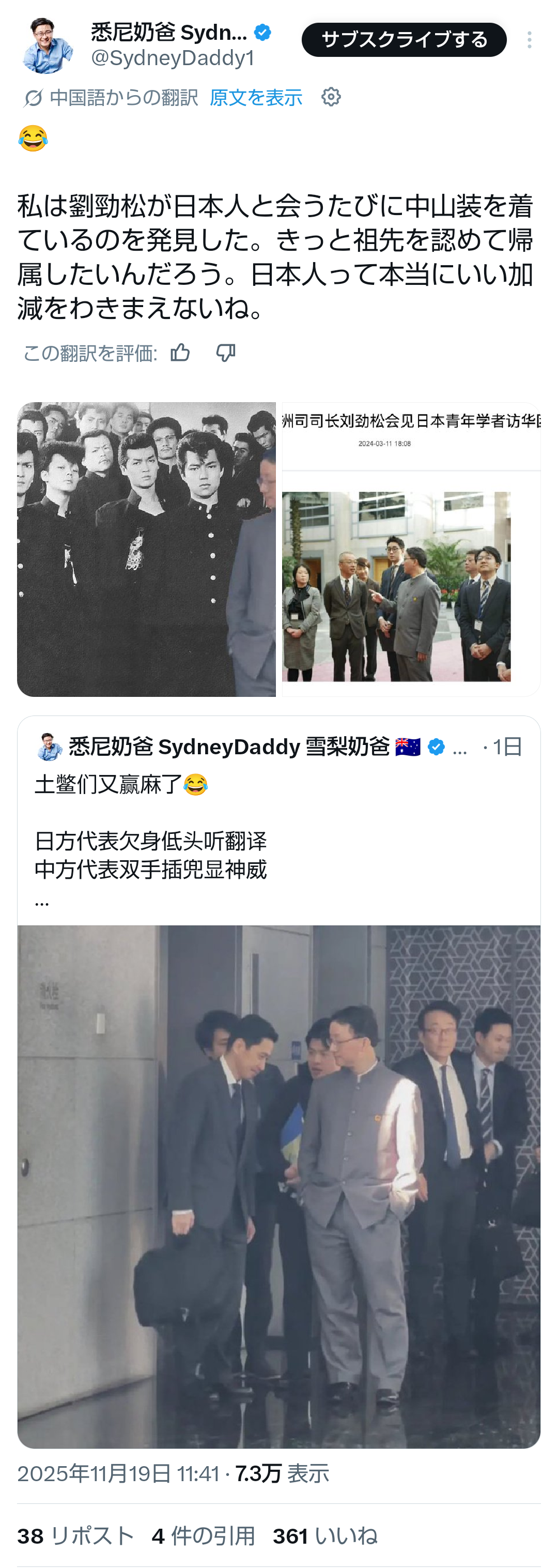This screenshot has width=558, height=1568.
Task: Click the quoted tweet's verified badge
Action: pos(436,747)
